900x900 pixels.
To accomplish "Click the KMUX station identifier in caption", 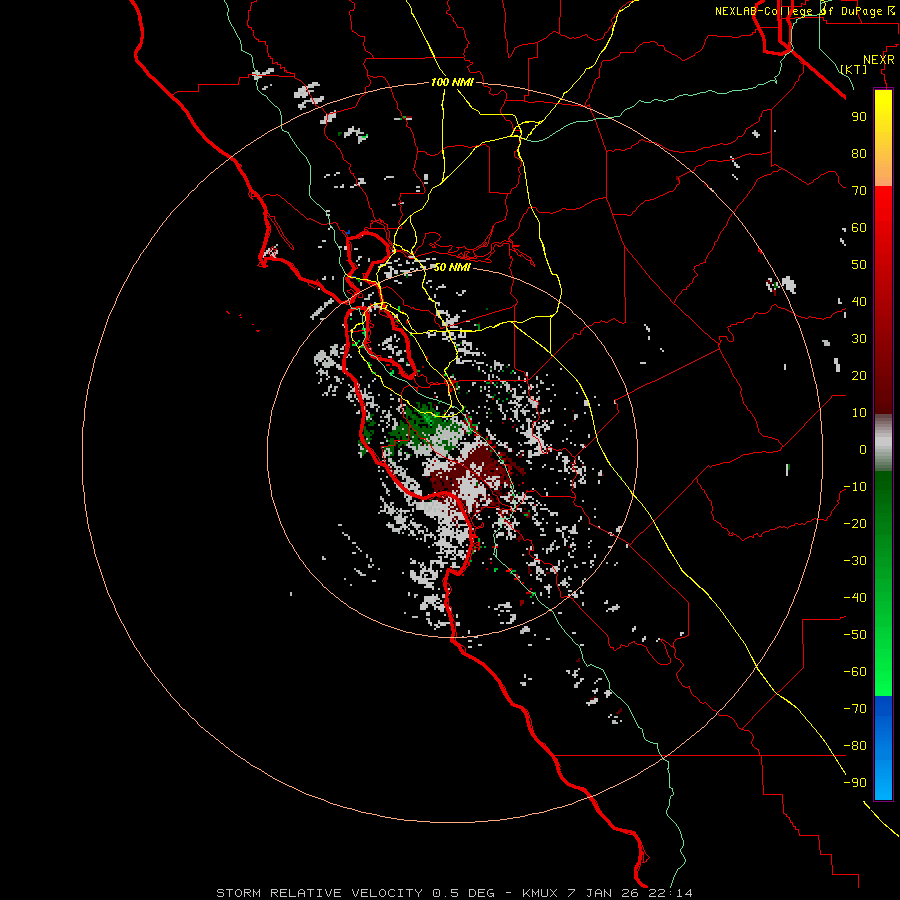I will click(x=540, y=893).
